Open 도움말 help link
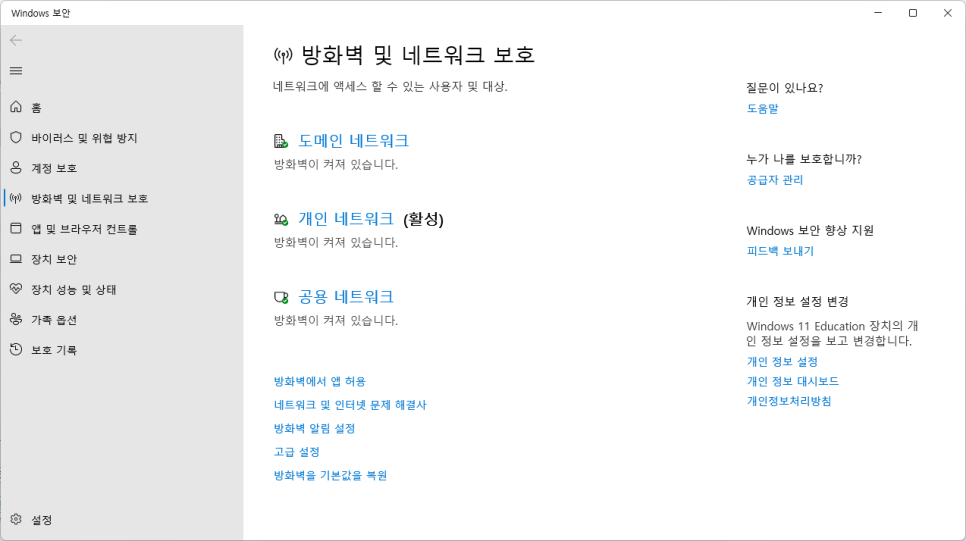The image size is (966, 541). pyautogui.click(x=763, y=108)
